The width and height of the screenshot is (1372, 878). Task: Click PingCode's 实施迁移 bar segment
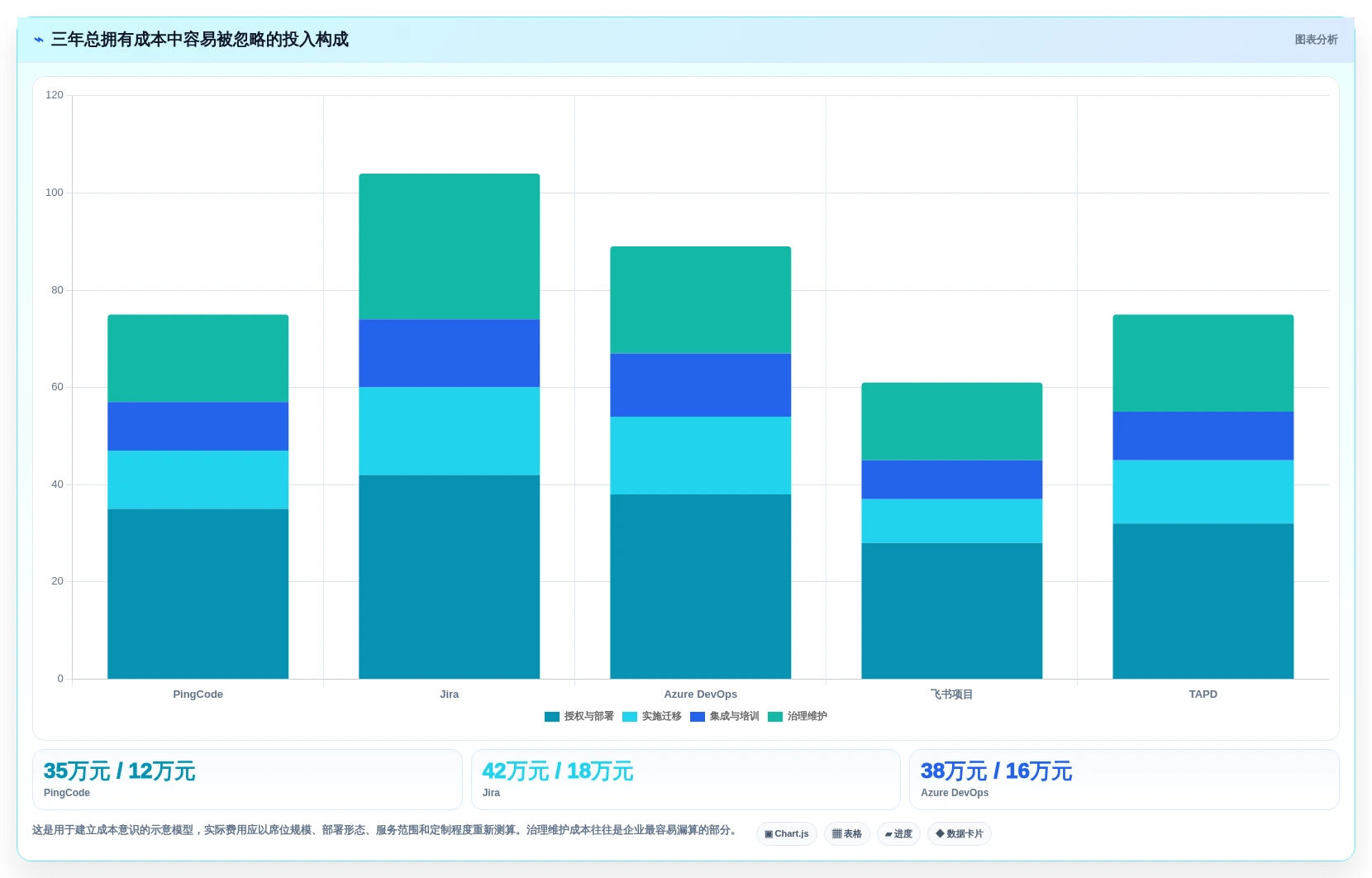(198, 480)
